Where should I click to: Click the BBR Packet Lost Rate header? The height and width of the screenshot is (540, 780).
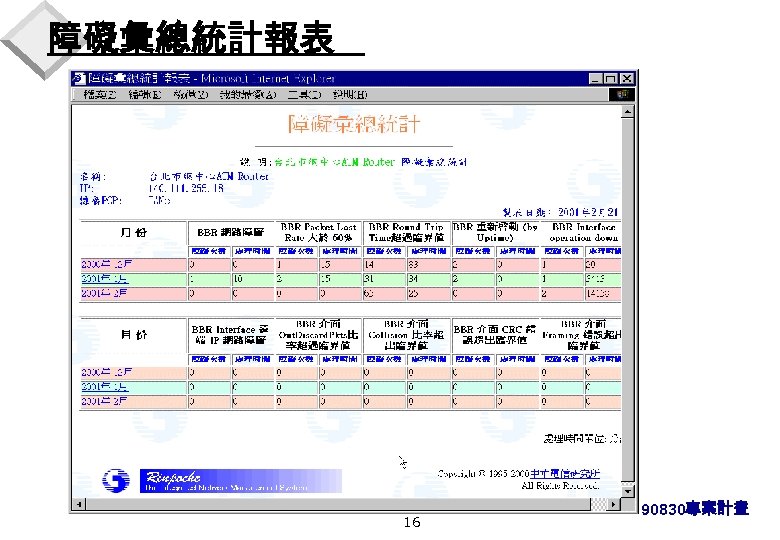318,232
